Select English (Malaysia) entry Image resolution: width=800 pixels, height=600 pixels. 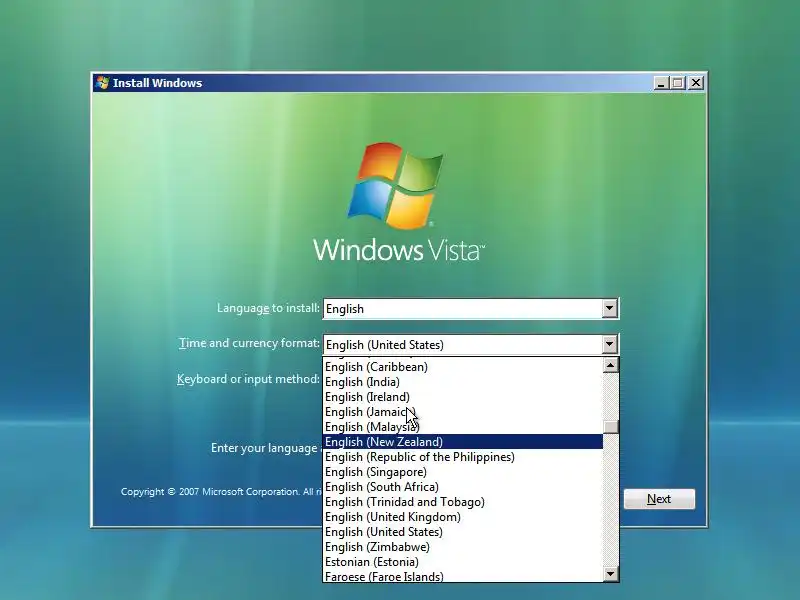tap(463, 427)
